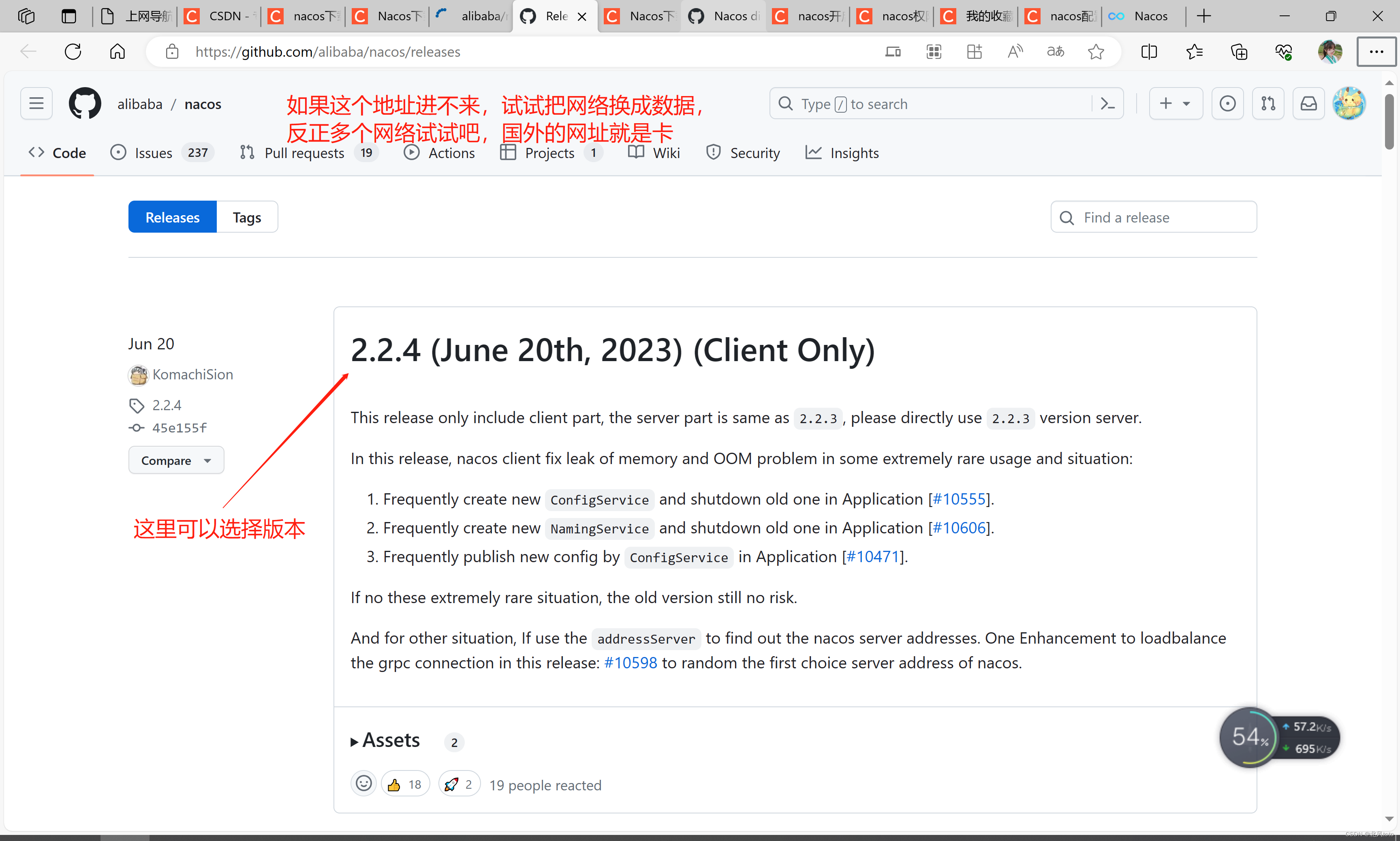Open commit 45e155f link
This screenshot has height=841, width=1400.
pyautogui.click(x=179, y=427)
